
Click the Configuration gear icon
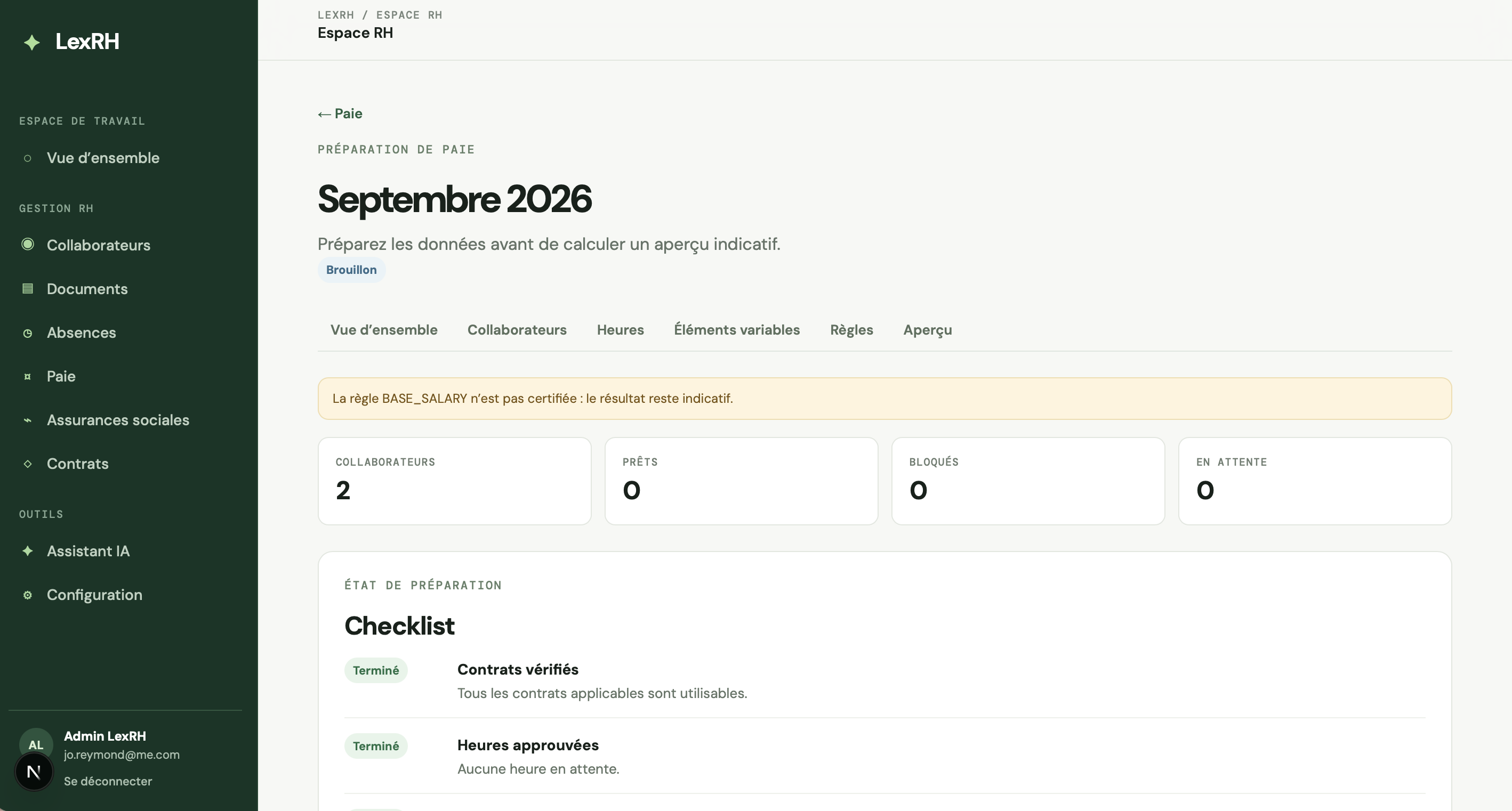(x=28, y=595)
